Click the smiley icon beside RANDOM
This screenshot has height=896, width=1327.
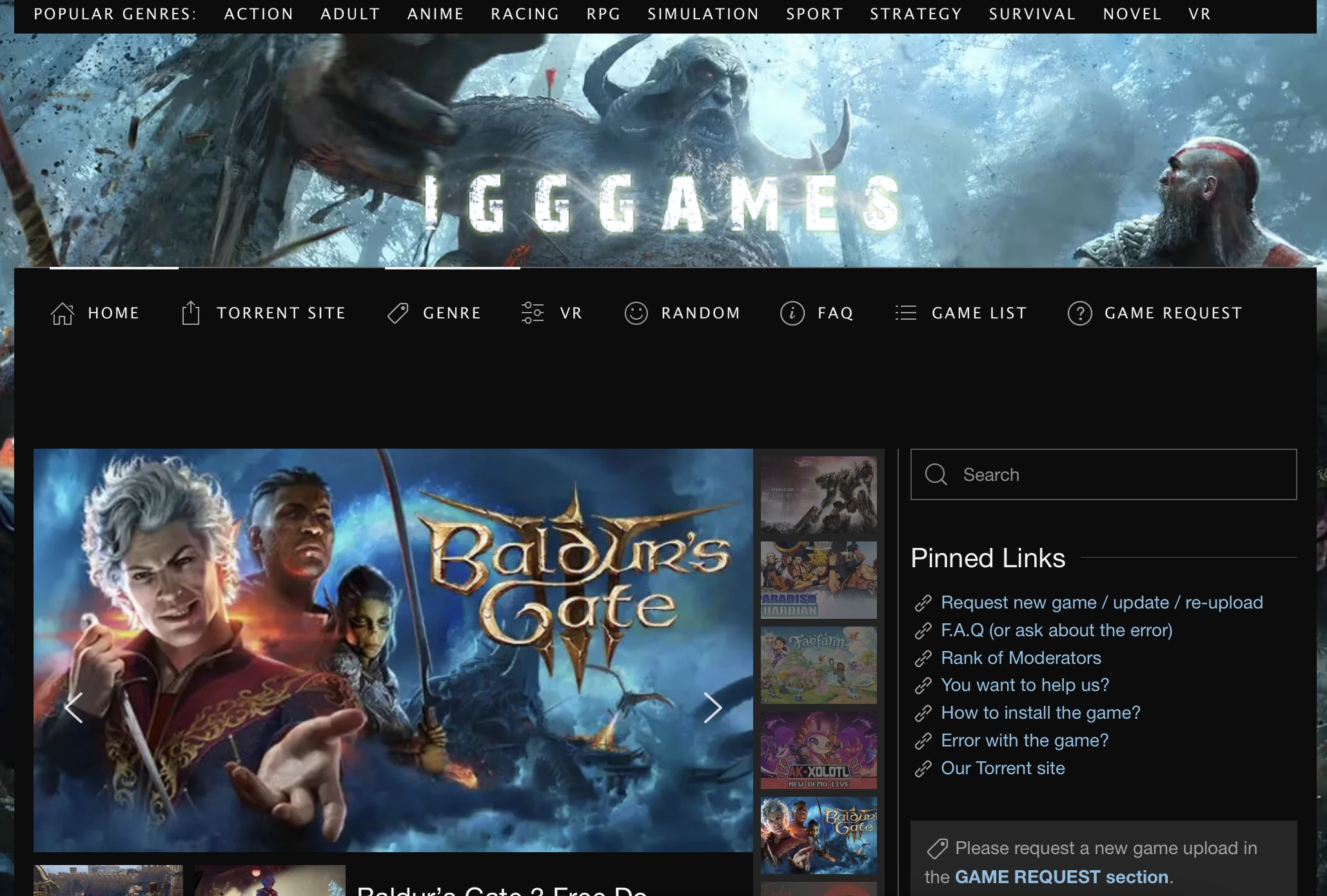click(636, 313)
